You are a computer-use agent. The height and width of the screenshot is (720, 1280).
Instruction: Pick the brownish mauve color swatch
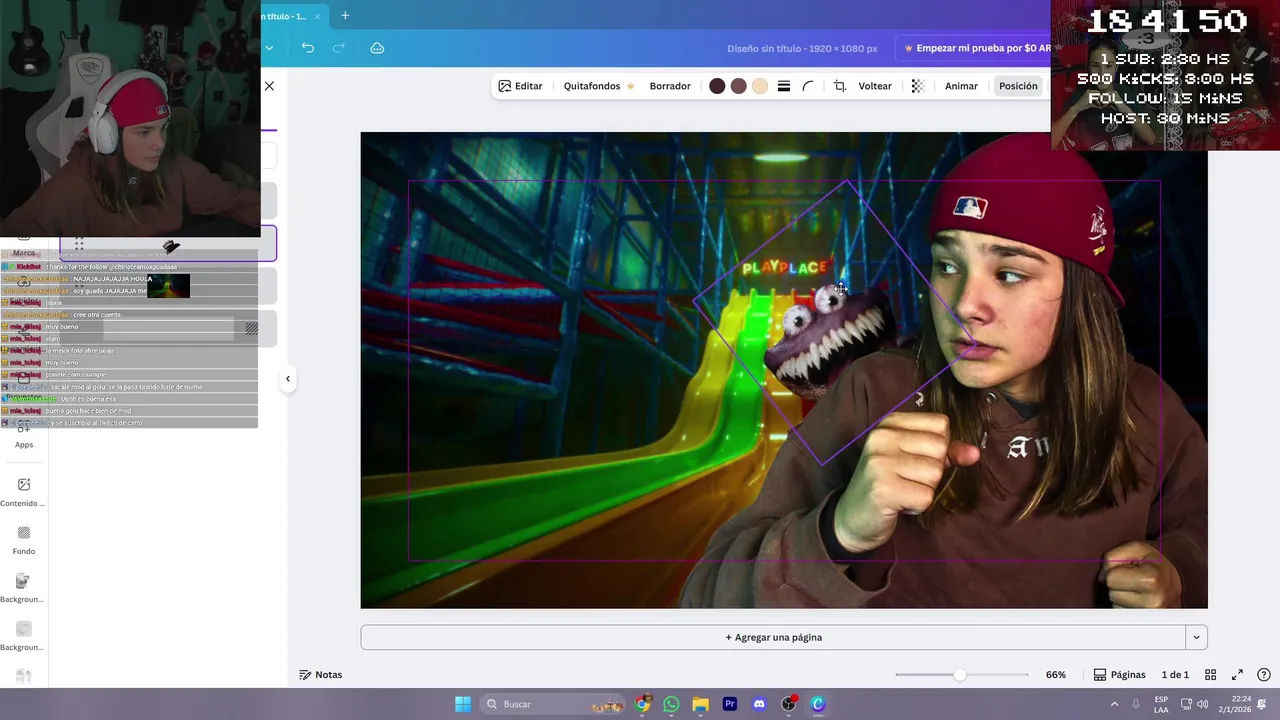pyautogui.click(x=738, y=86)
